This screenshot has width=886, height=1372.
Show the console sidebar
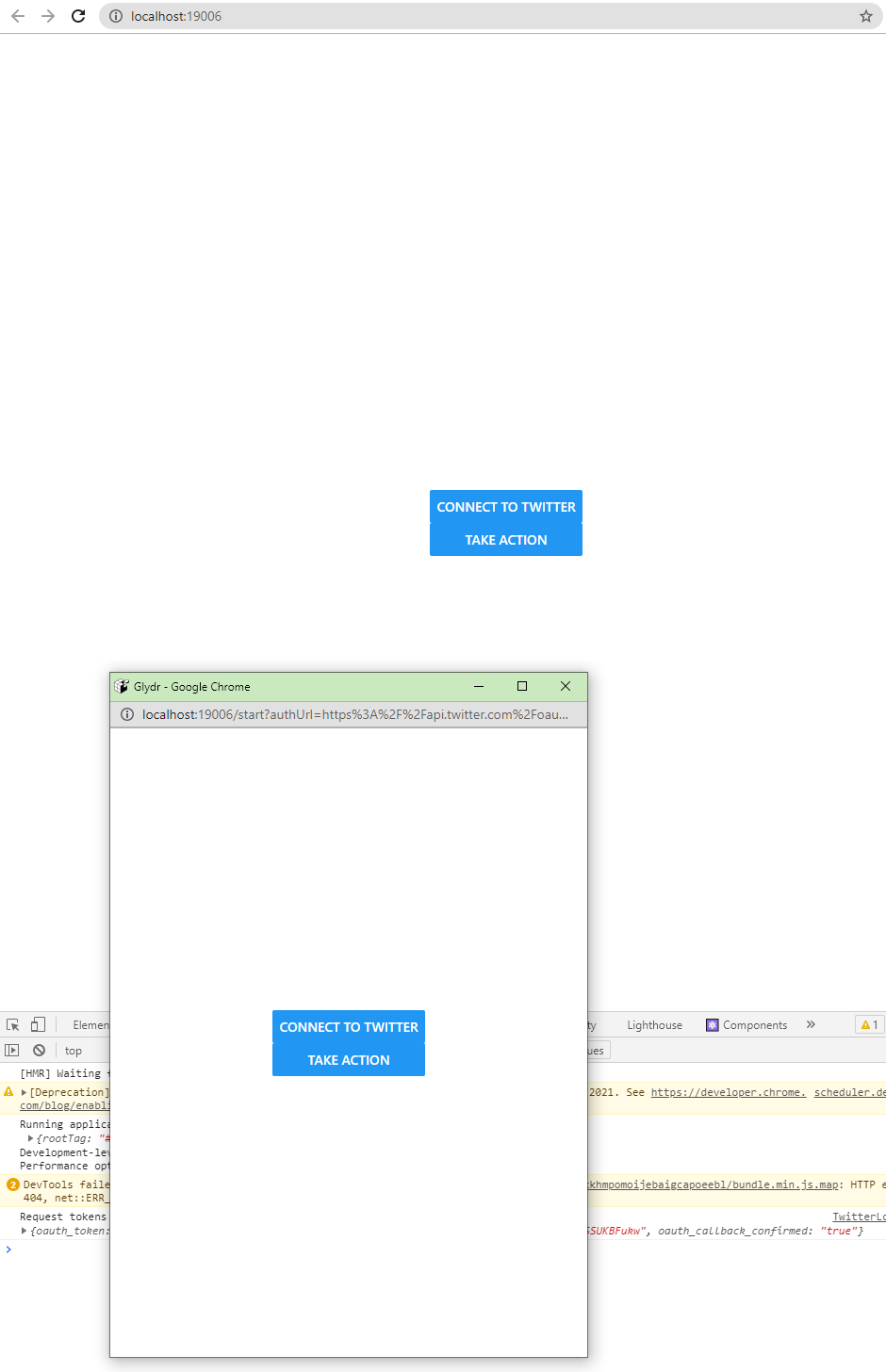click(x=12, y=1050)
